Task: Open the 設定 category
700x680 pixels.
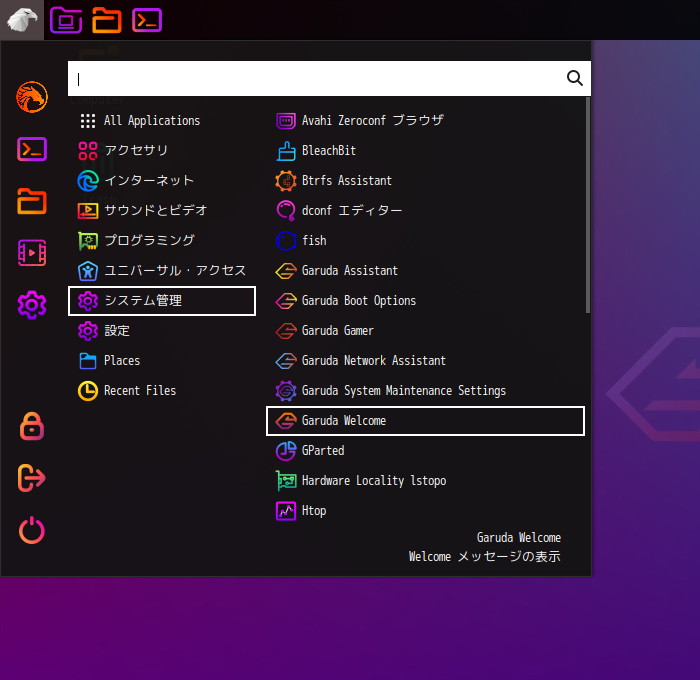Action: coord(162,330)
